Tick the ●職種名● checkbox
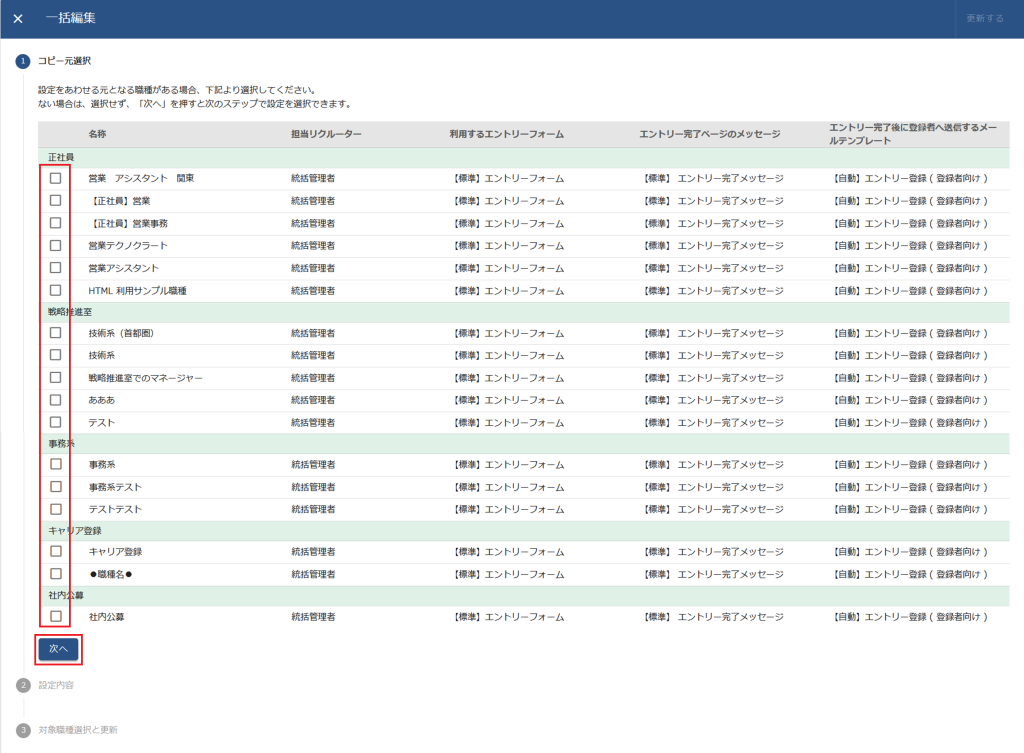The width and height of the screenshot is (1024, 753). [x=55, y=574]
